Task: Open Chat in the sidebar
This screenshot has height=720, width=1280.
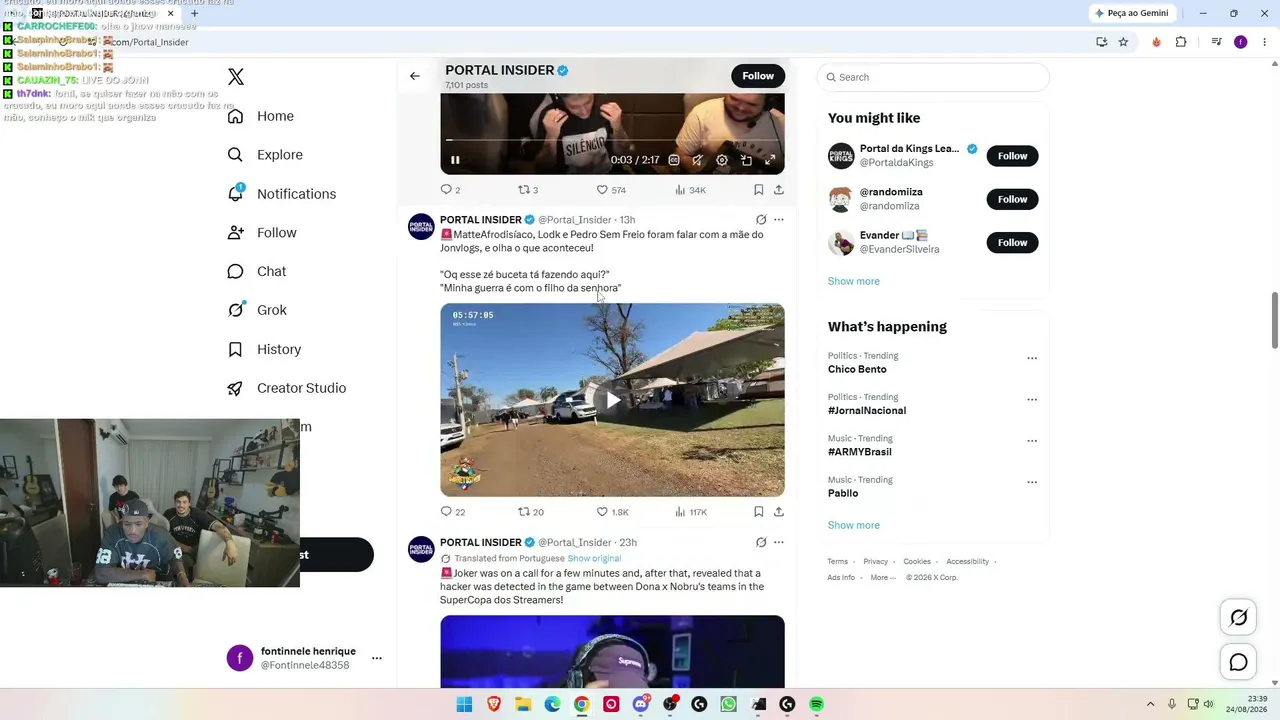Action: click(257, 271)
